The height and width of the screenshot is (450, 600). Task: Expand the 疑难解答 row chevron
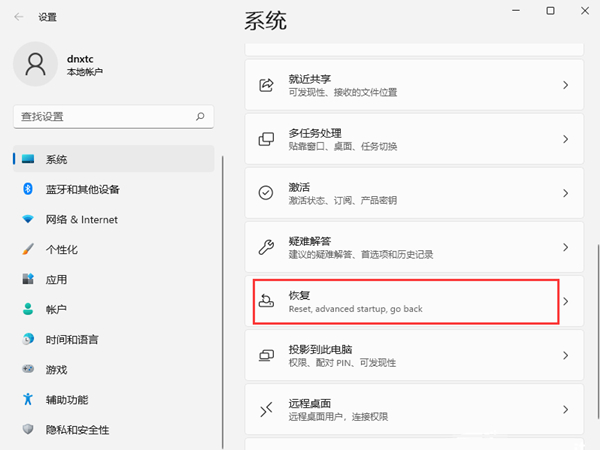(x=566, y=247)
